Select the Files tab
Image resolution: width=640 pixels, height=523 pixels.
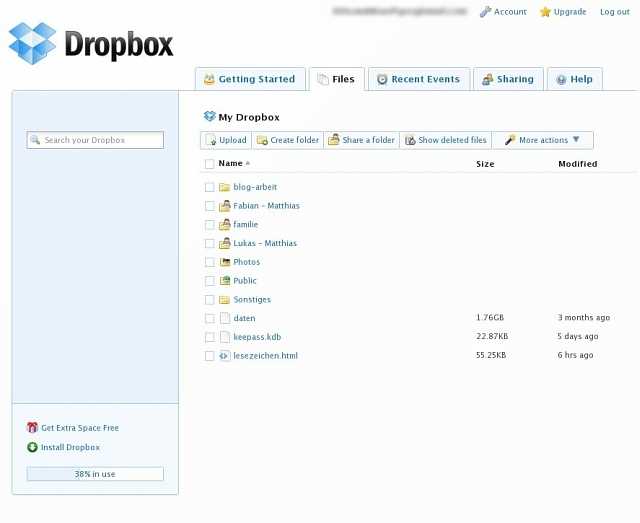coord(337,79)
